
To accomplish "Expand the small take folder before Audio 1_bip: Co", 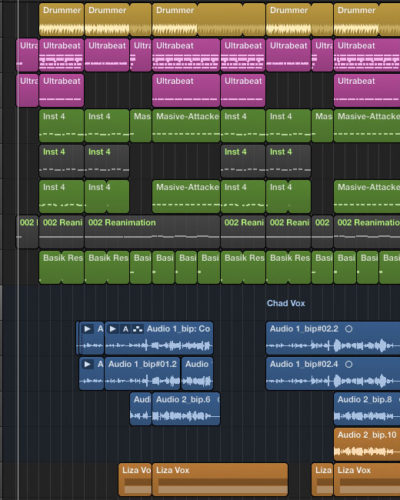I will 87,329.
